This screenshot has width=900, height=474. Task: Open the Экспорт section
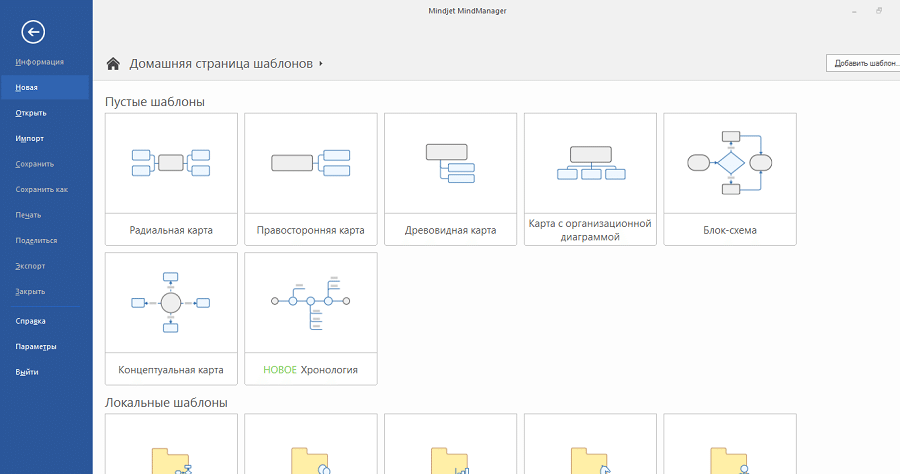tap(30, 266)
